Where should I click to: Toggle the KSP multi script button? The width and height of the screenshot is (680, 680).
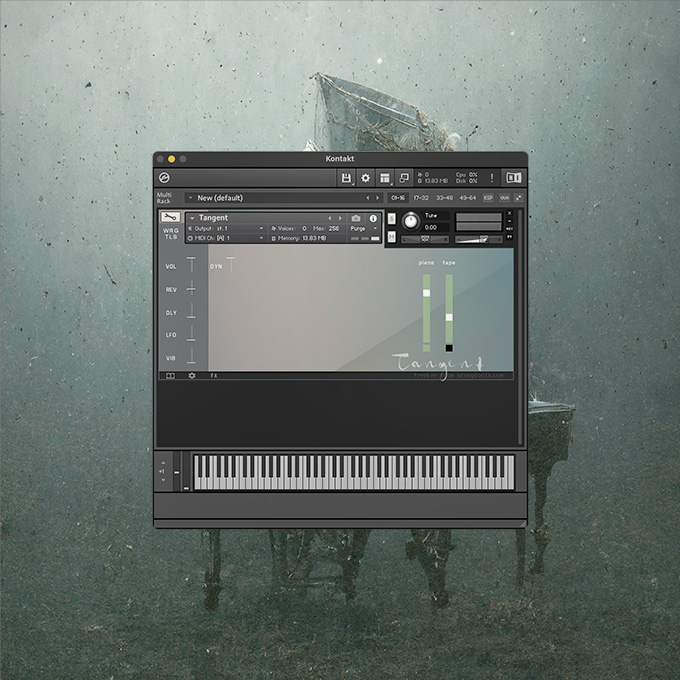click(x=488, y=198)
